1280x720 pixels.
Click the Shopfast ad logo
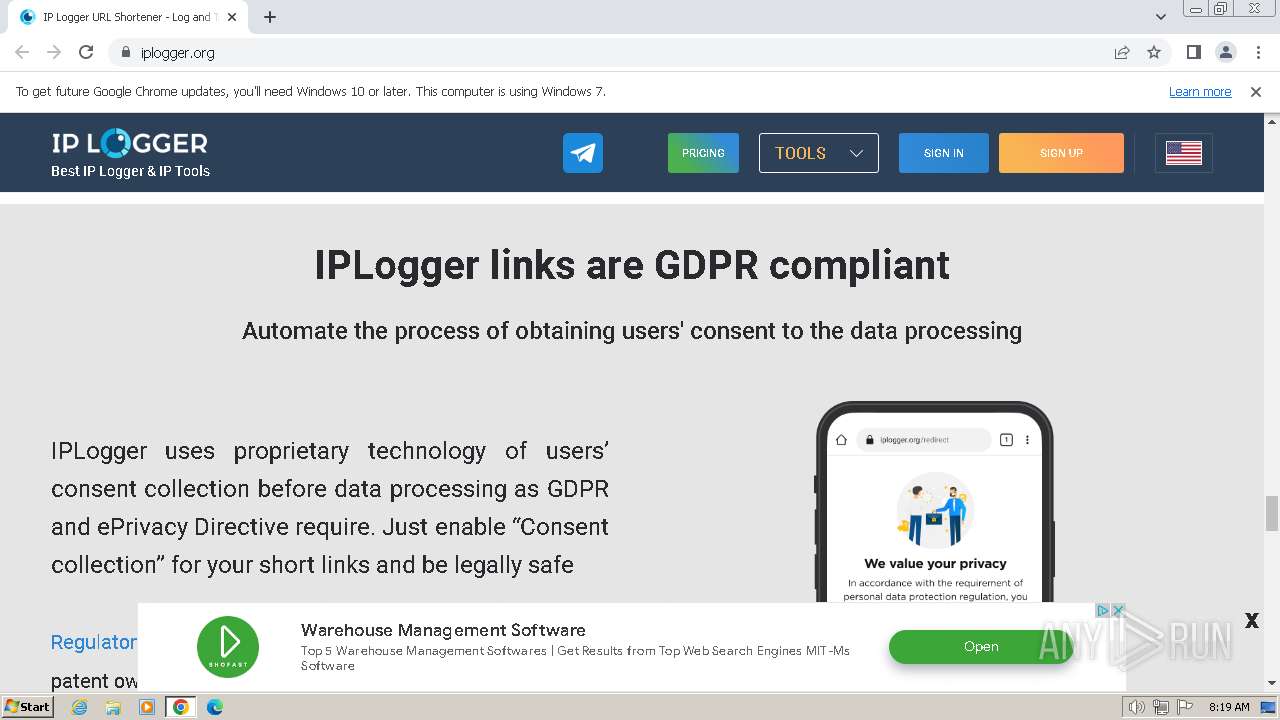pos(228,646)
